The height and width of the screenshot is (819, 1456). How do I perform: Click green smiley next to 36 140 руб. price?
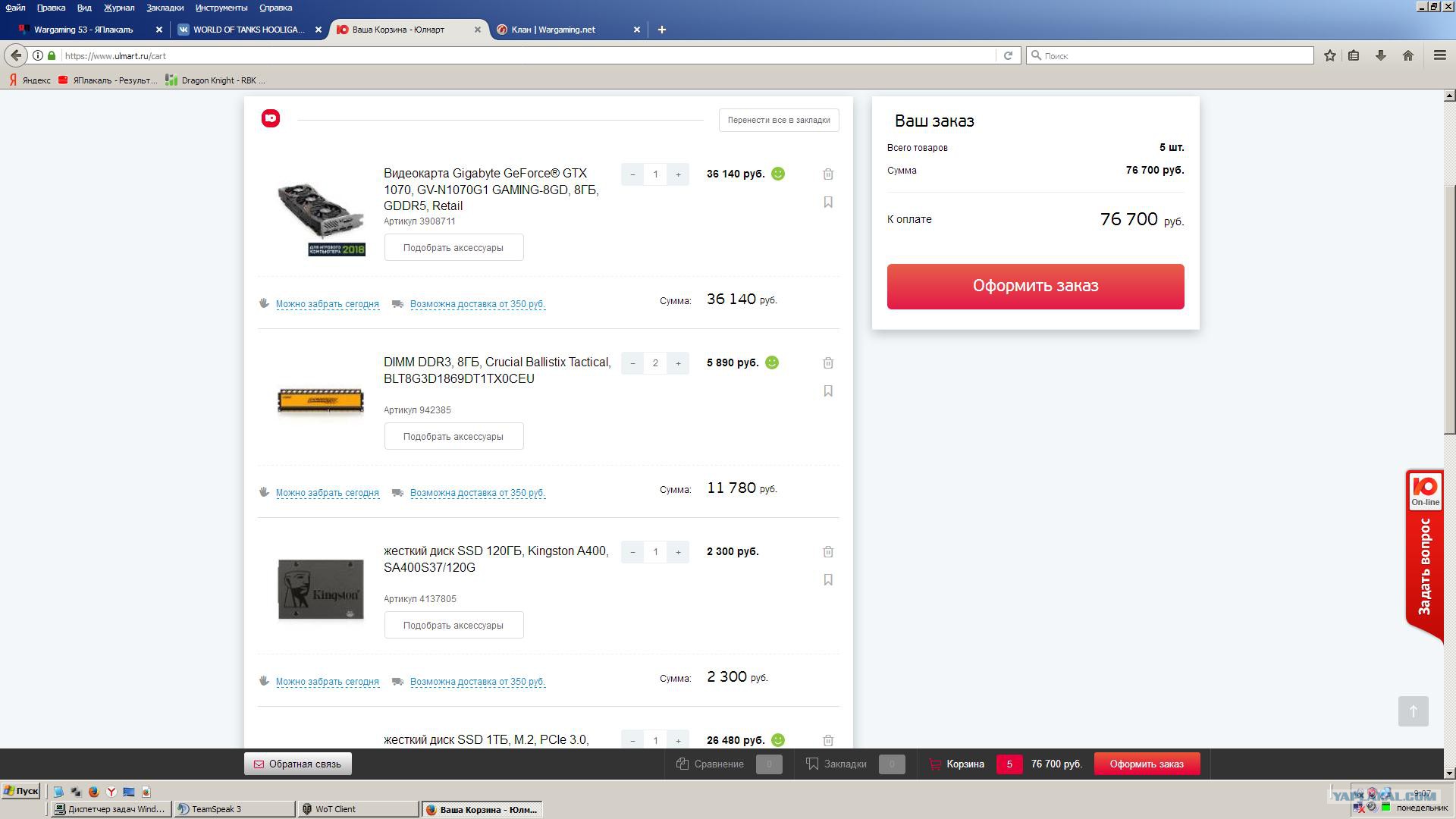point(778,174)
